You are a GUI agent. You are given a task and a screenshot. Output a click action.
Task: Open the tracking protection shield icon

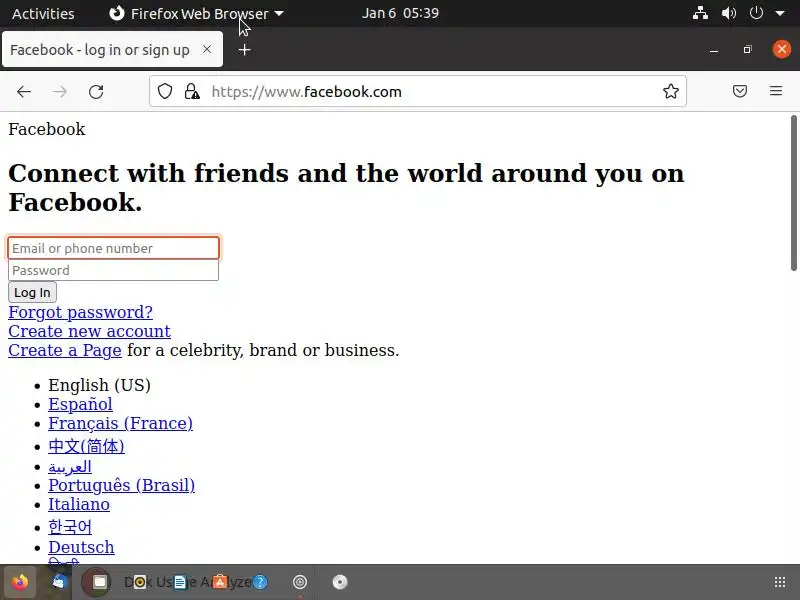click(x=165, y=92)
